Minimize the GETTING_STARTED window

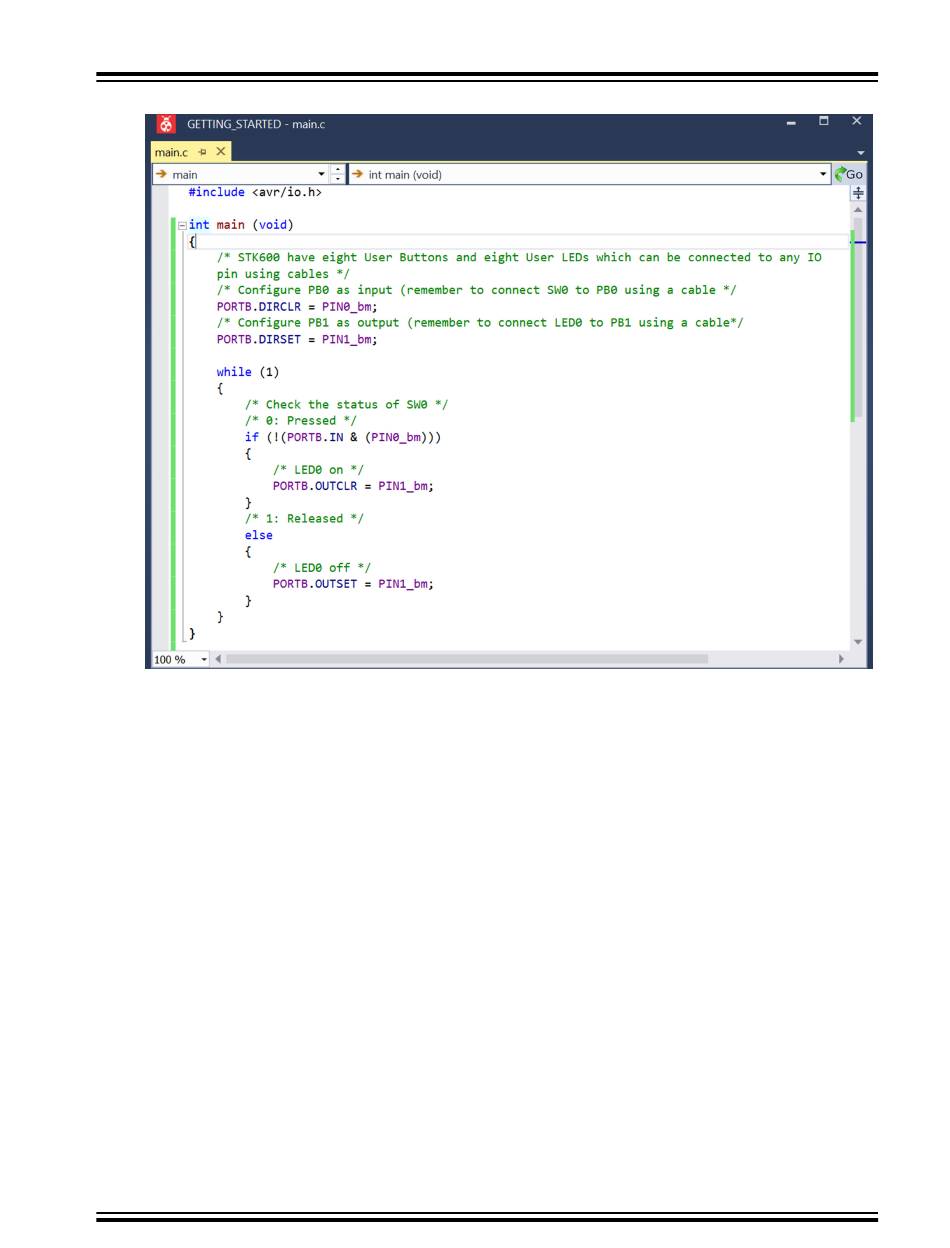click(791, 123)
